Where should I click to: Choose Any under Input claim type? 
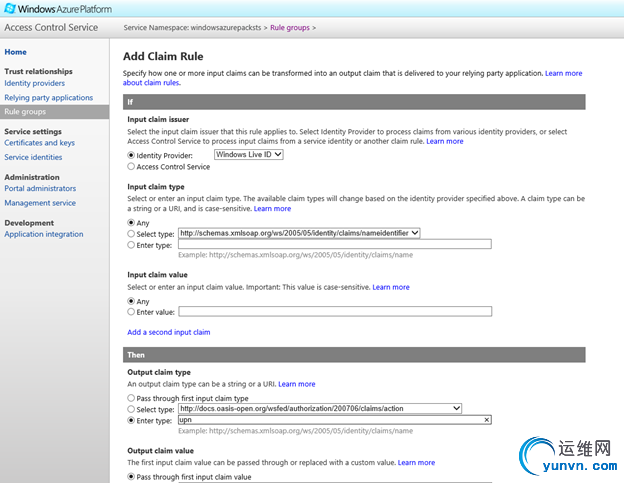pos(131,222)
